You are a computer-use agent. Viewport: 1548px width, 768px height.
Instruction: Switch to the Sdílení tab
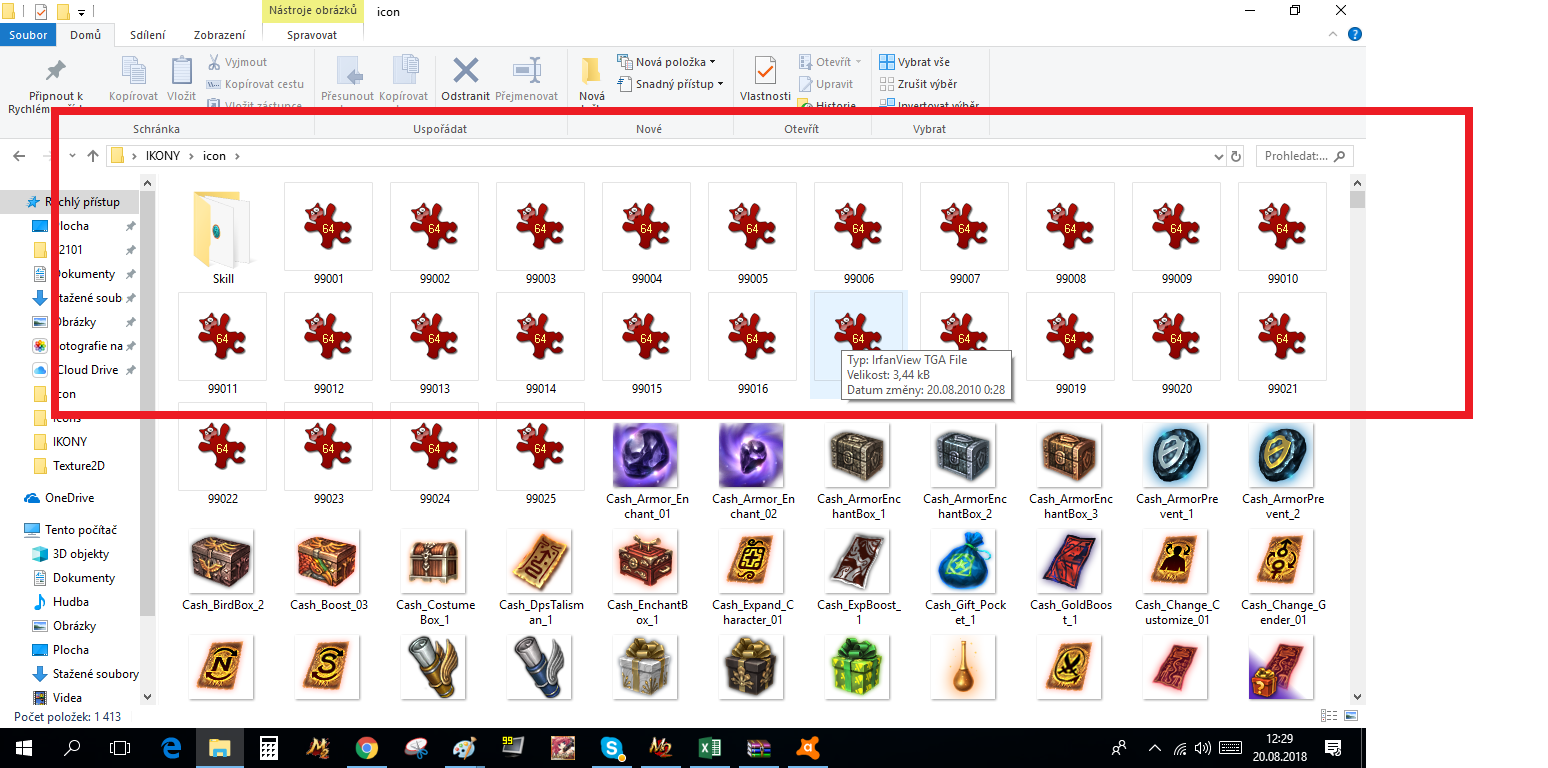(x=146, y=35)
